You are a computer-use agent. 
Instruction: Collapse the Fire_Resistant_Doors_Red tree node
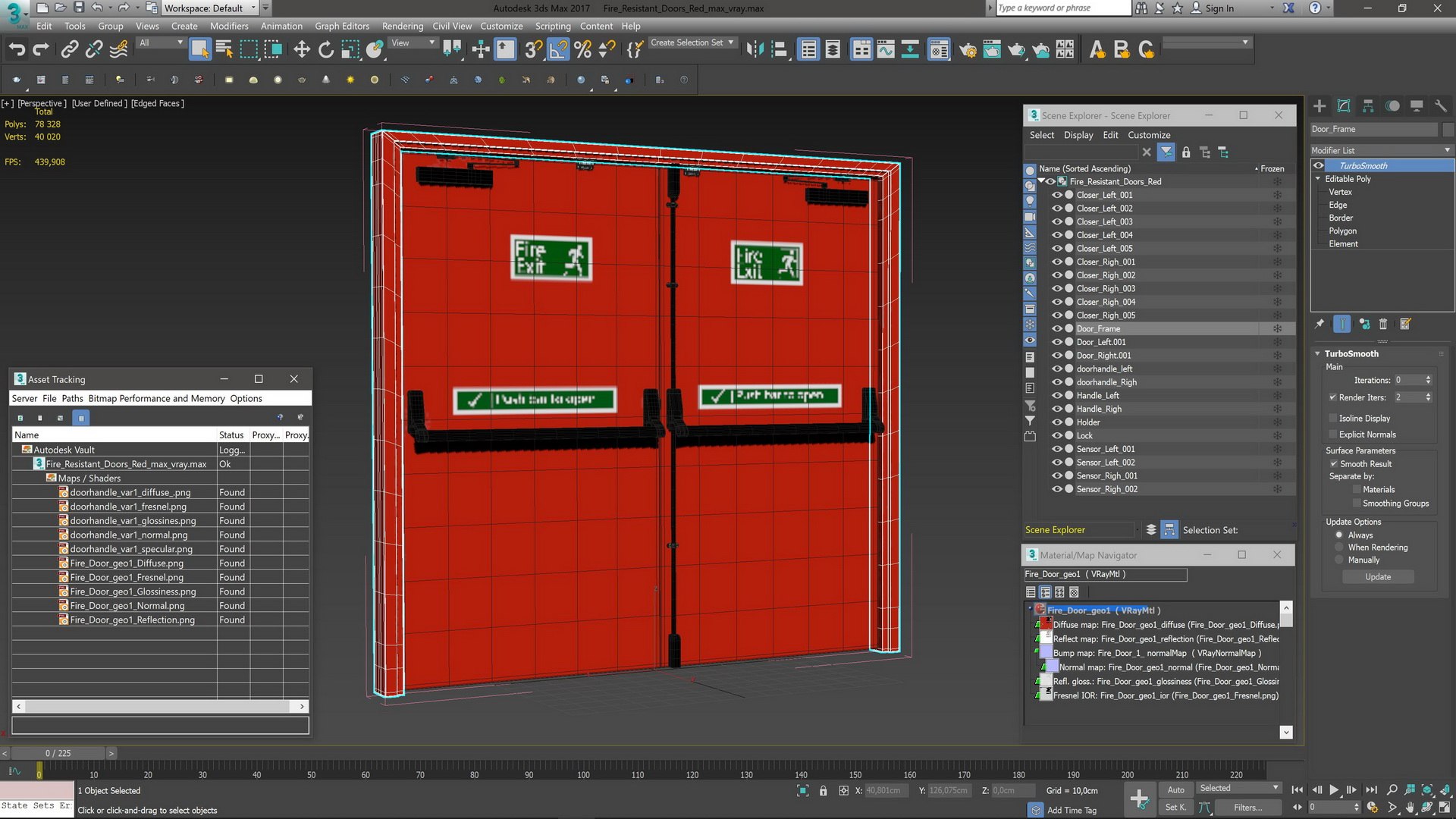[1042, 181]
